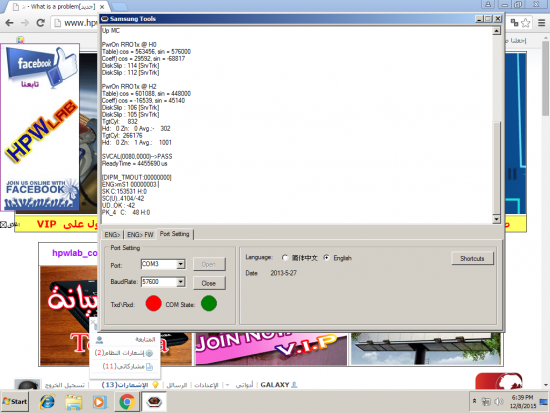Click the terminal log scroll up arrow
This screenshot has height=413, width=550.
(x=496, y=31)
